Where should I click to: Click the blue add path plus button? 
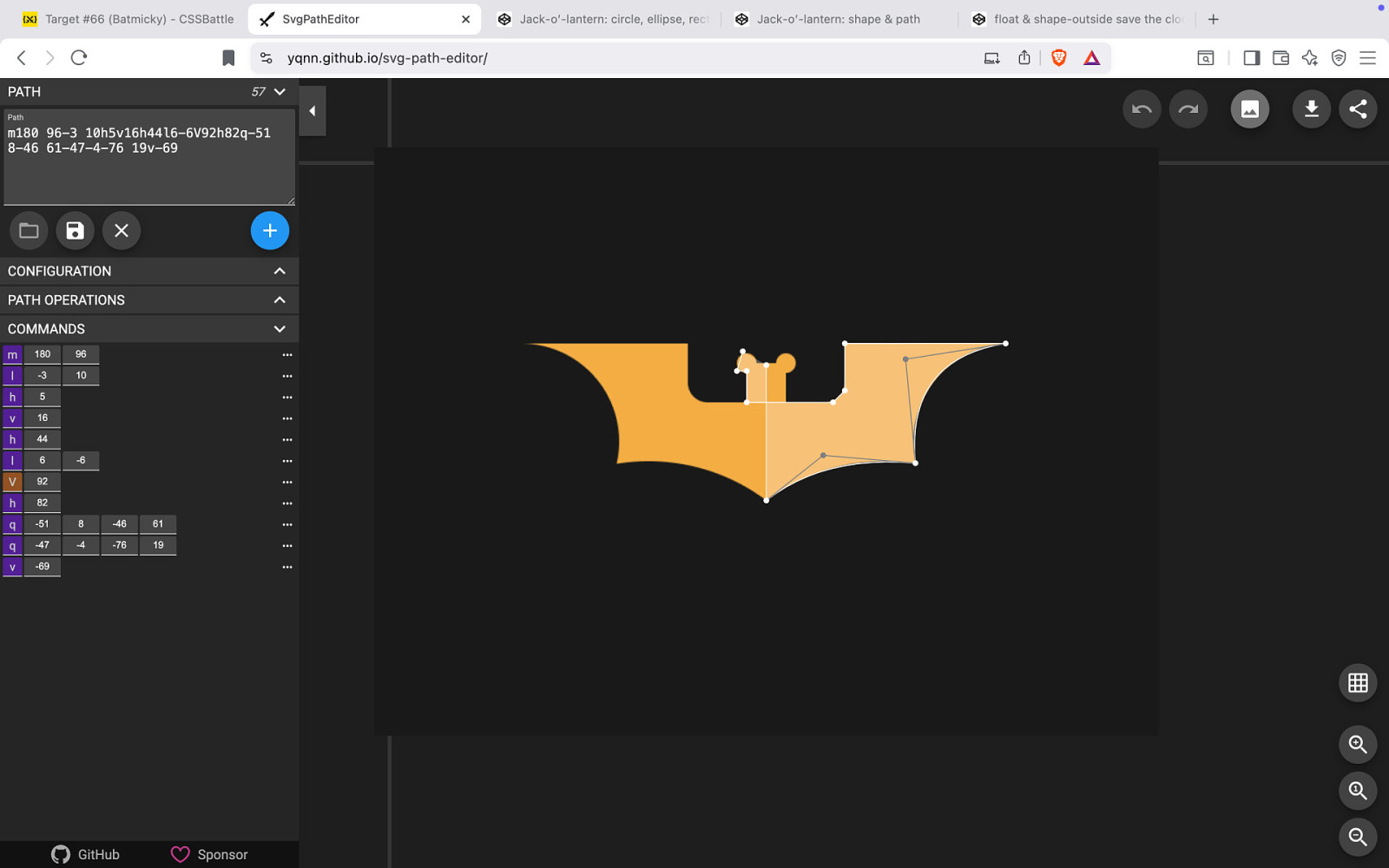point(270,231)
